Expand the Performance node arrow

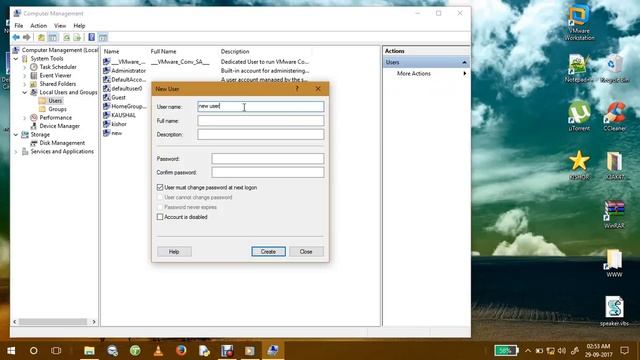coord(24,118)
